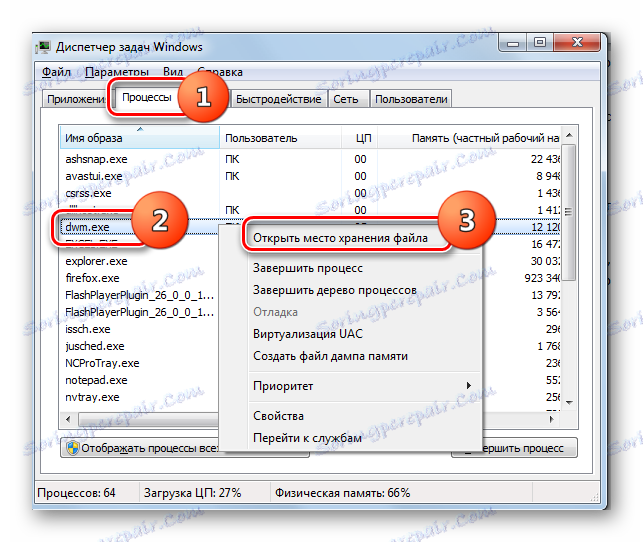
Task: Choose Виртуализация UAC menu entry
Action: click(308, 334)
